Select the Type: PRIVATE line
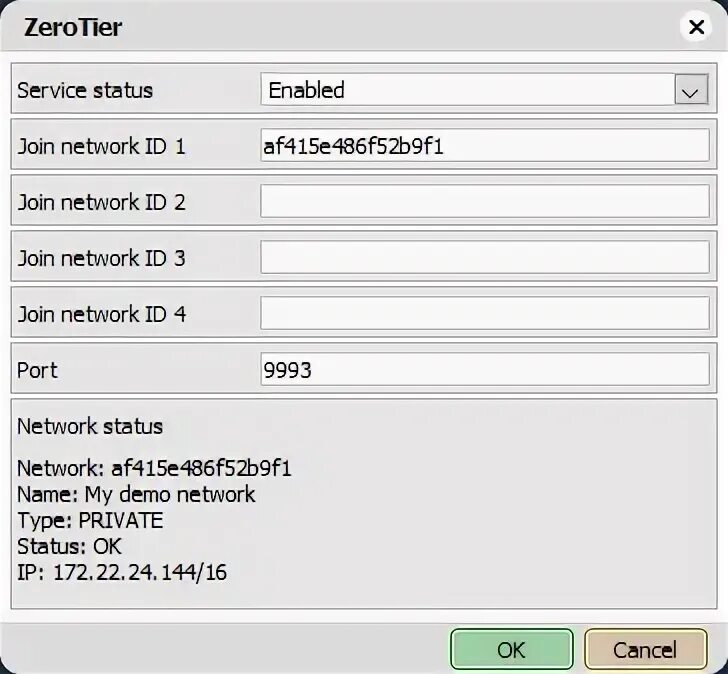This screenshot has width=728, height=674. [90, 520]
